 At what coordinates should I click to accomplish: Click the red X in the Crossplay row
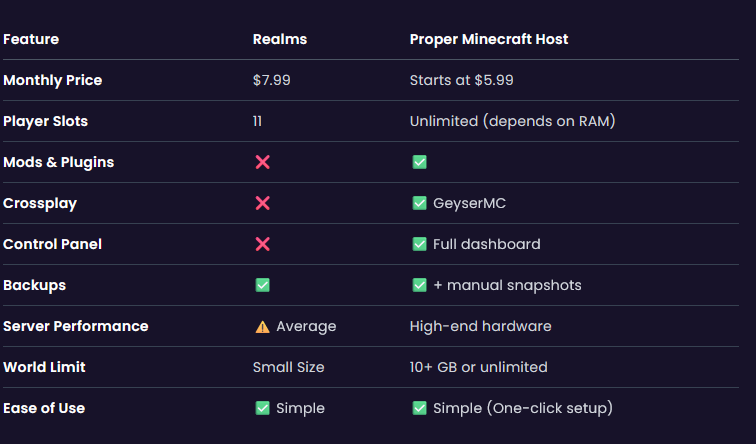262,203
